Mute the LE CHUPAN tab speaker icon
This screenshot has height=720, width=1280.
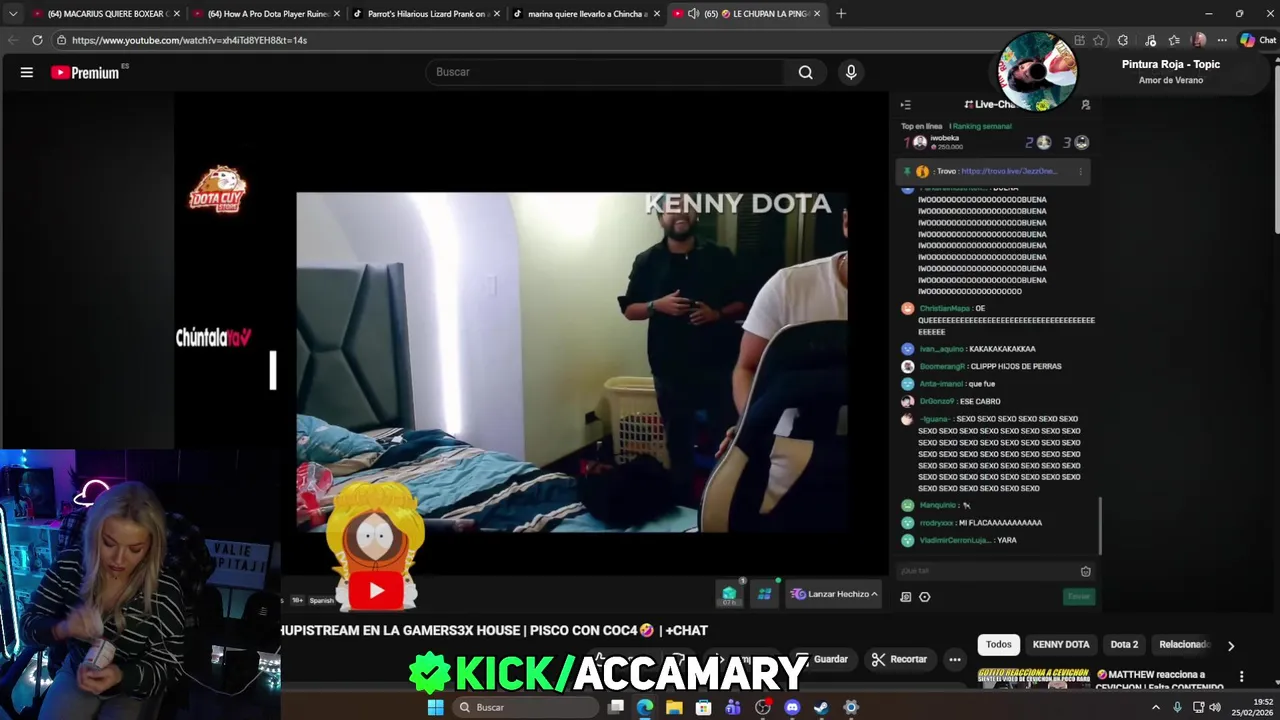(x=693, y=14)
